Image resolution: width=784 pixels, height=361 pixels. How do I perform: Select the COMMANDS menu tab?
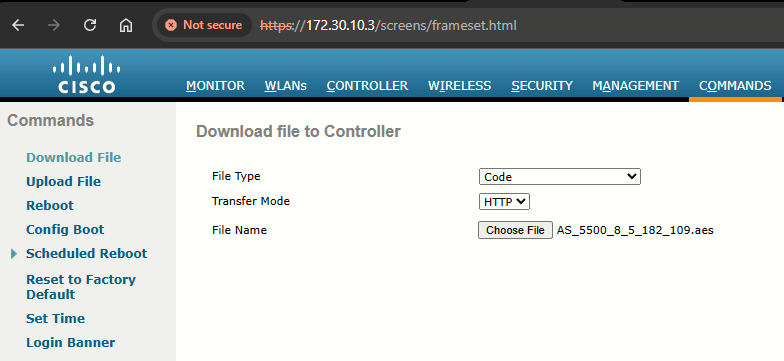[x=735, y=86]
